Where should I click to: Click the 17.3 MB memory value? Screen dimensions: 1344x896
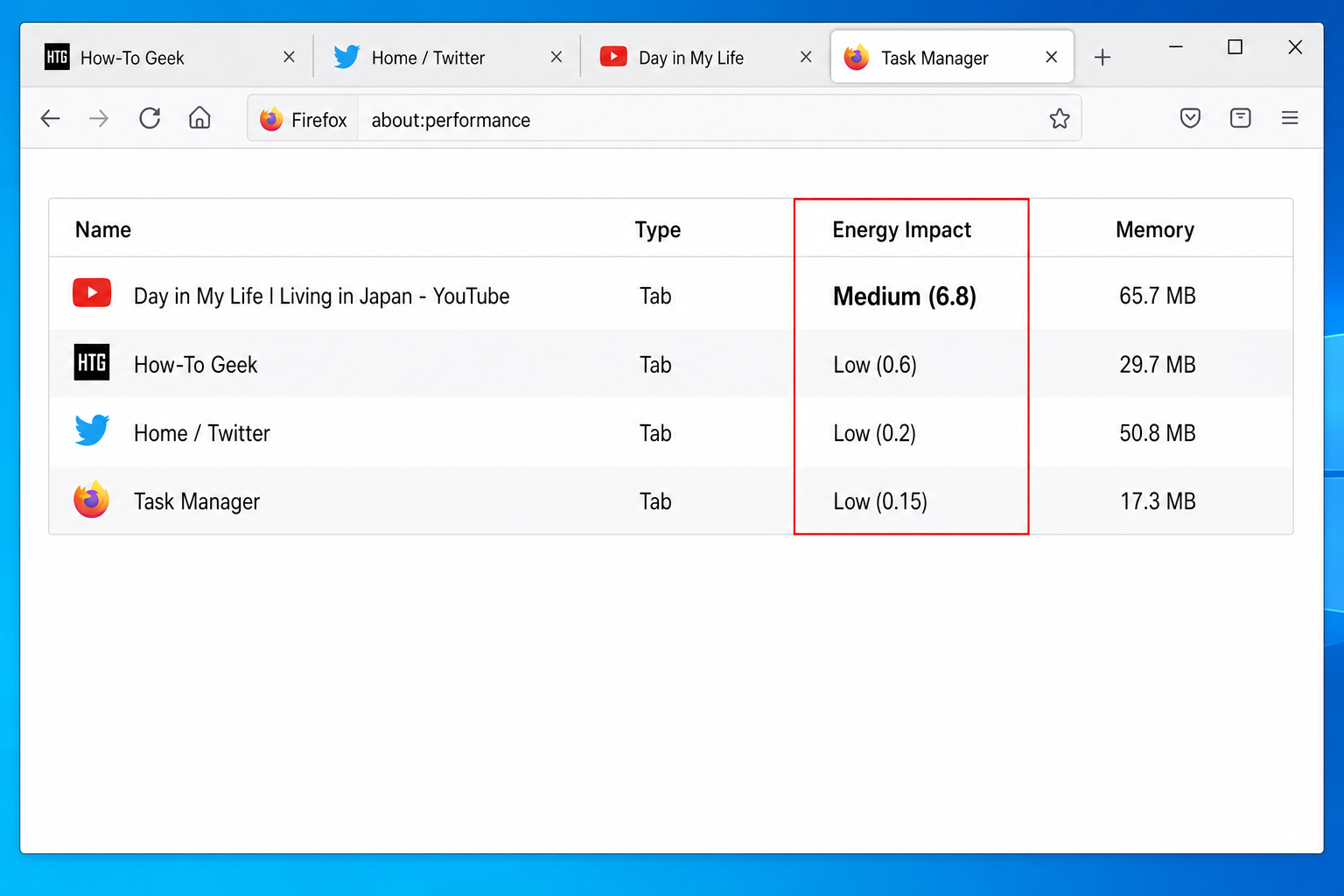tap(1158, 501)
